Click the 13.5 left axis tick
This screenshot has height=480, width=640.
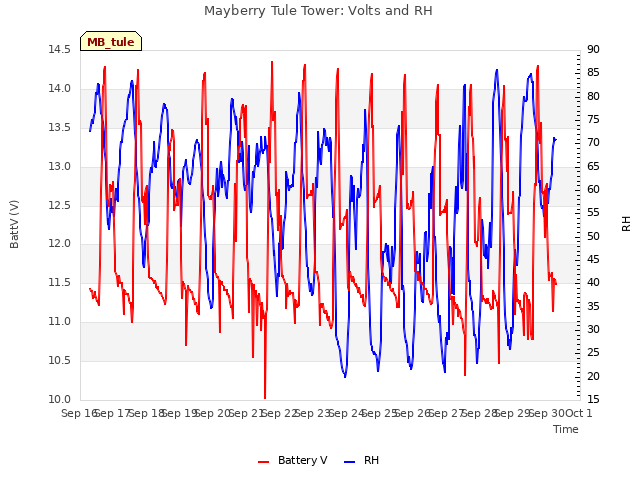click(x=60, y=127)
